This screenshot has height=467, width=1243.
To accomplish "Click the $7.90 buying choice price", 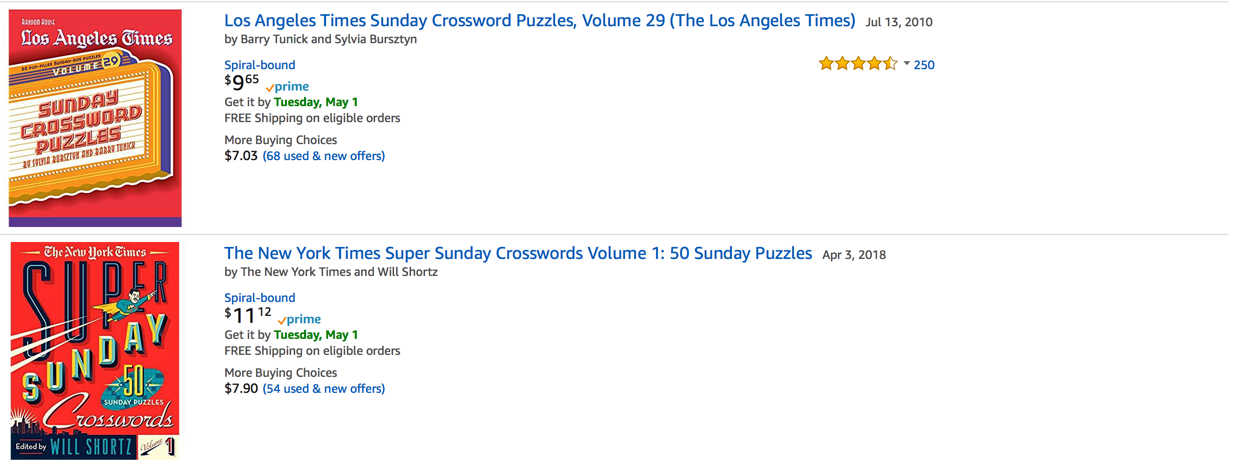I will point(240,389).
